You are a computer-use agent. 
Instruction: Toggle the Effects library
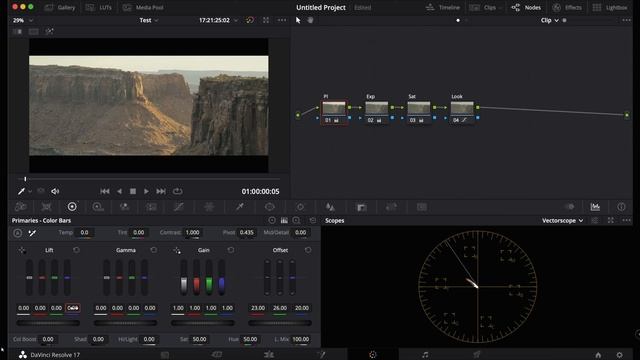(567, 7)
